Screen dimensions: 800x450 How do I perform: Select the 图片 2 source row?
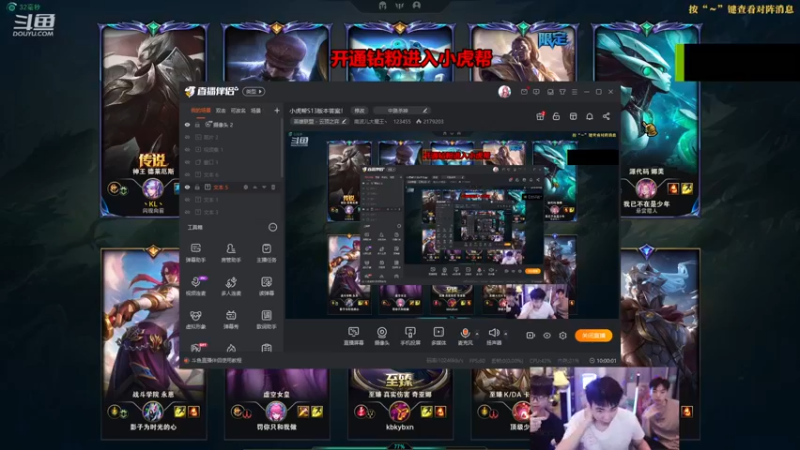point(231,137)
